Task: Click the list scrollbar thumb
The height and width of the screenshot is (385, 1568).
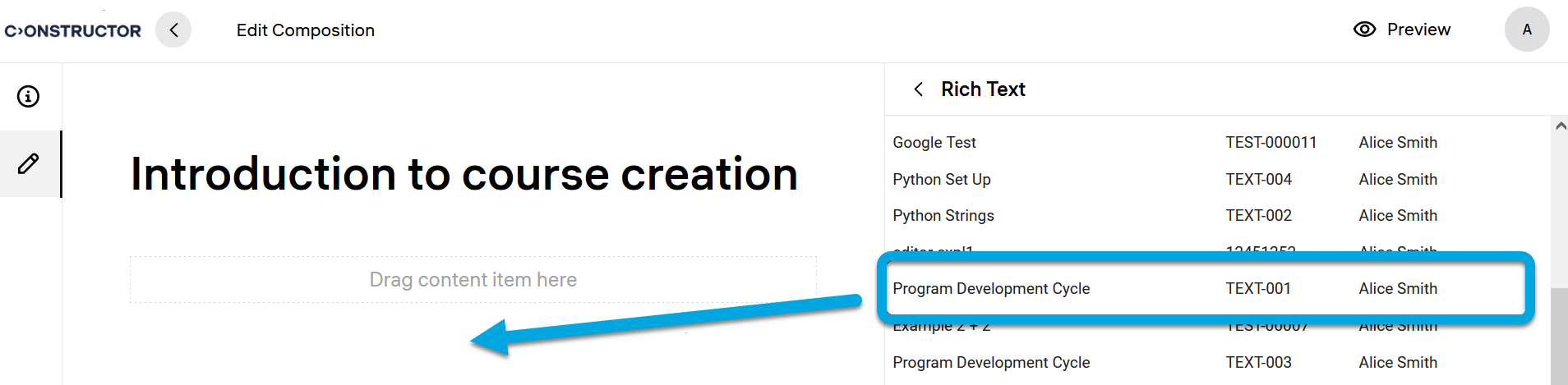Action: click(1559, 337)
